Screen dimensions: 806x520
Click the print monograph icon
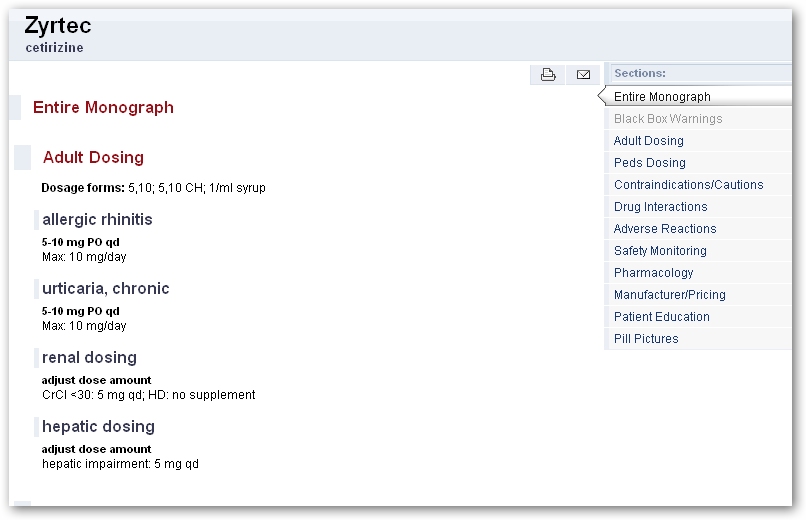click(x=548, y=74)
